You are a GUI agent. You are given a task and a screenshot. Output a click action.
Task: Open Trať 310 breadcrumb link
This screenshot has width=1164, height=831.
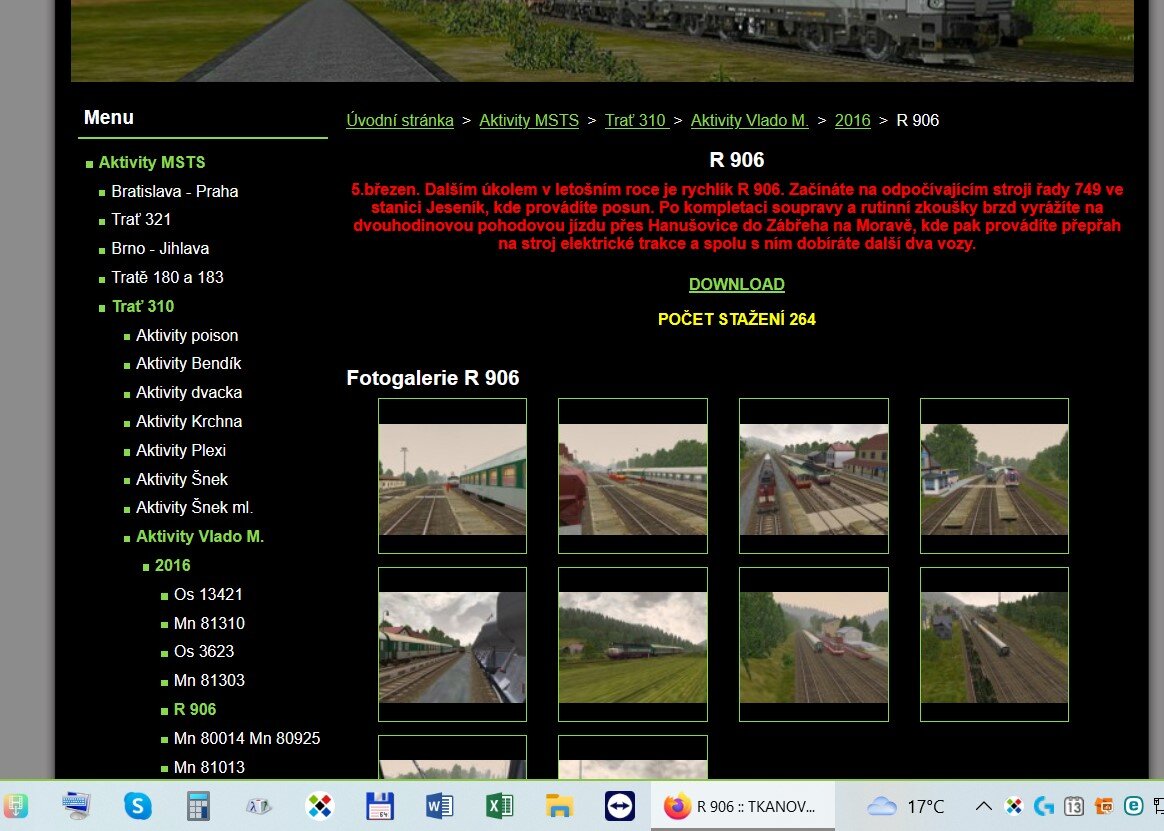coord(637,120)
